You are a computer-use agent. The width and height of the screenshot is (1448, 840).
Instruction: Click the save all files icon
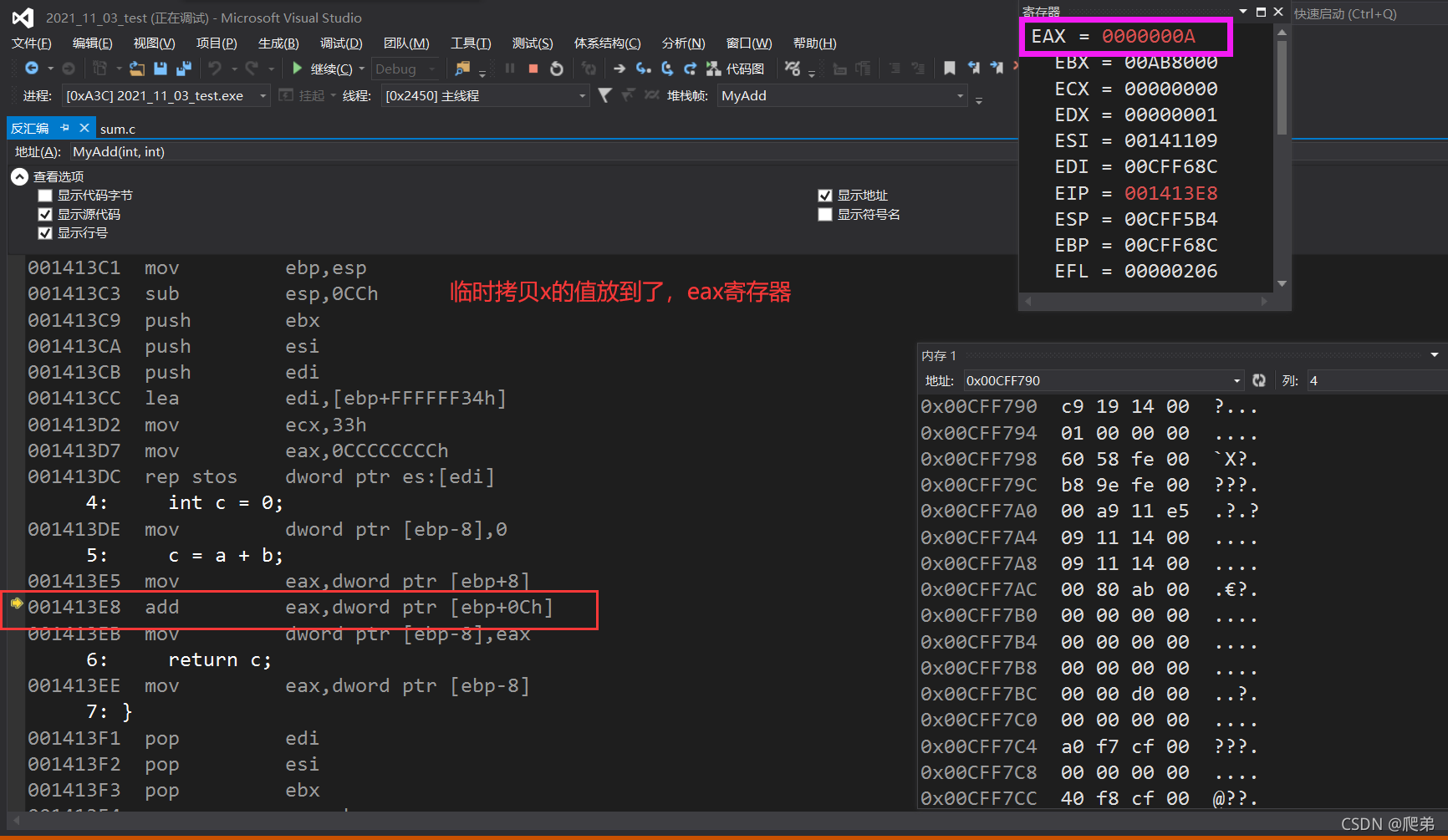(184, 69)
